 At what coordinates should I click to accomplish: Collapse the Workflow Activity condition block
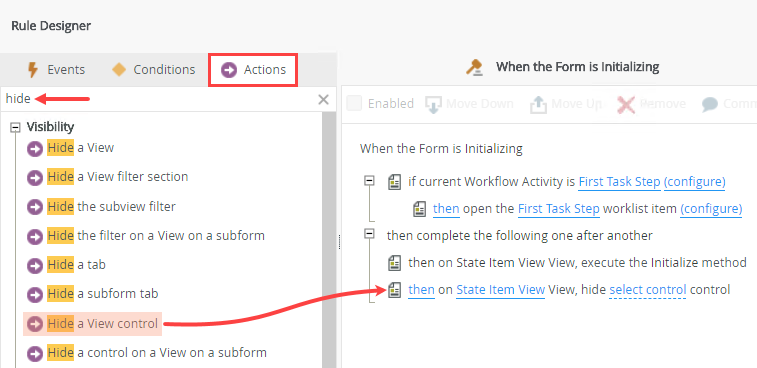point(369,180)
